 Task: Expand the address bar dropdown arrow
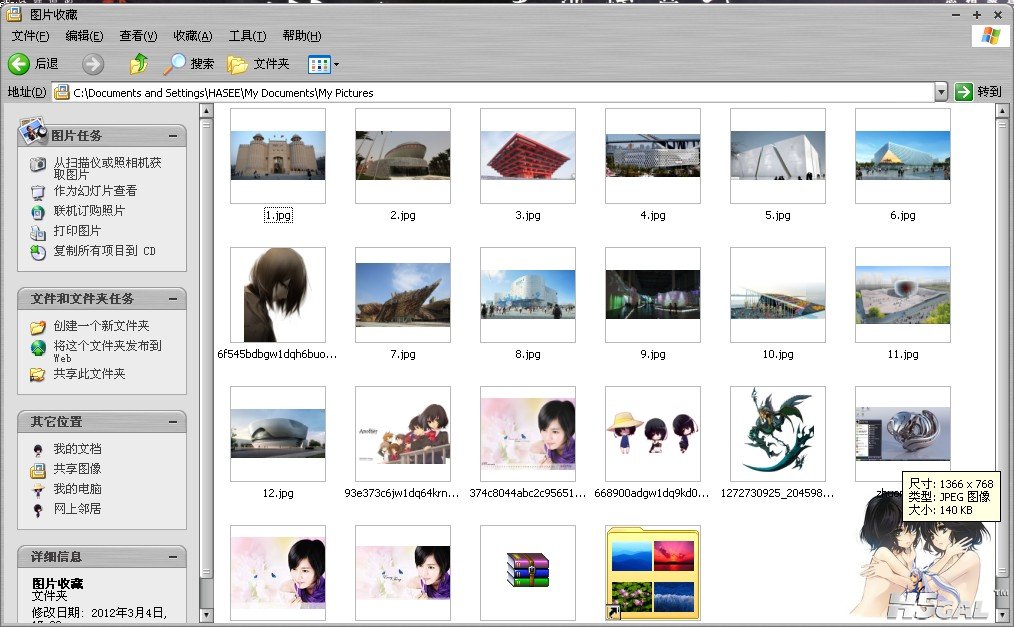point(941,92)
